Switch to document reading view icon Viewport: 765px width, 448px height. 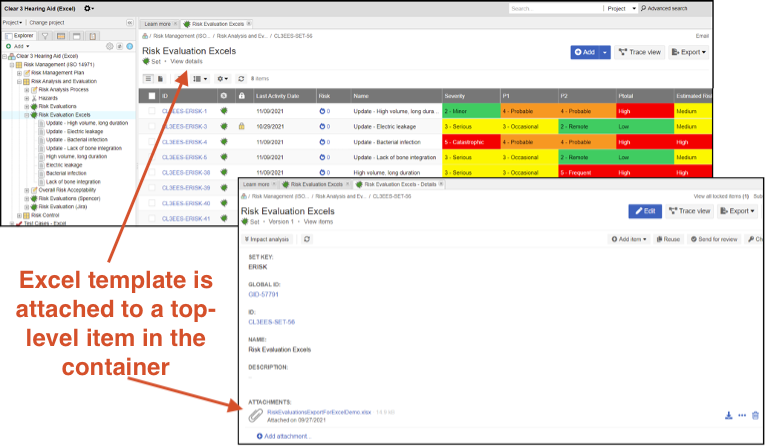(x=160, y=79)
